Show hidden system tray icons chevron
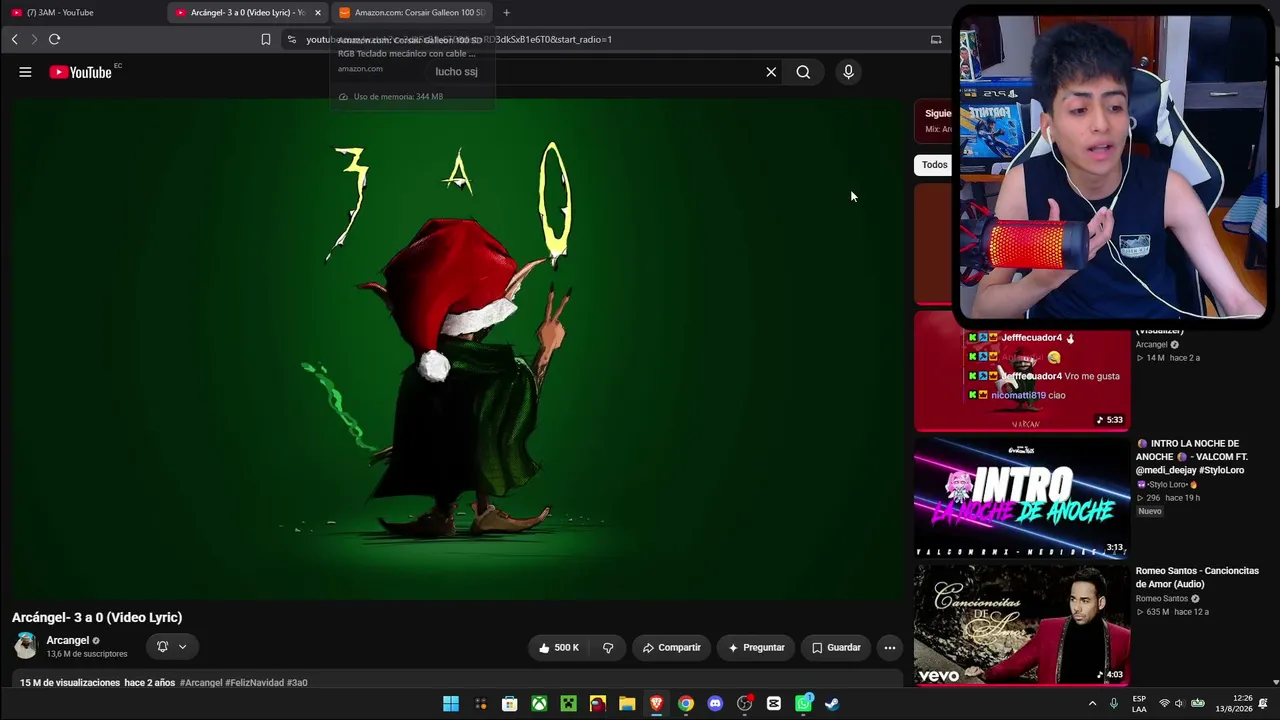The width and height of the screenshot is (1280, 720). (1092, 704)
